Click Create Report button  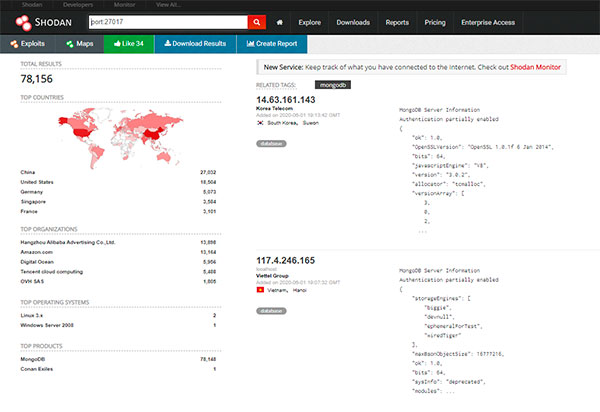[x=272, y=44]
